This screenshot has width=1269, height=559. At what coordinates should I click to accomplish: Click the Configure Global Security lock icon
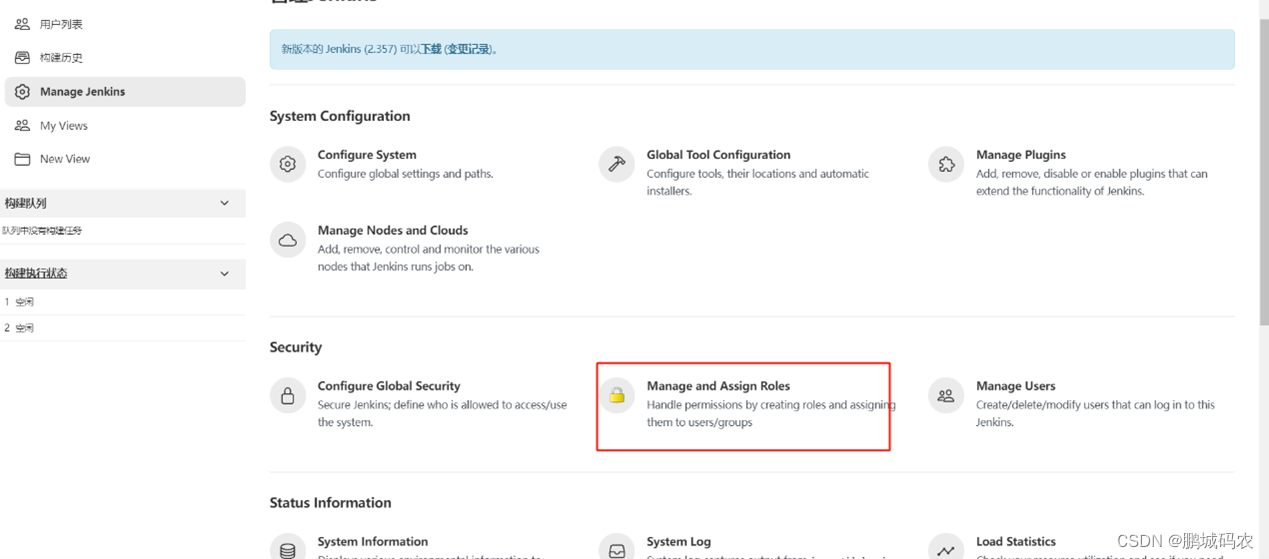point(288,396)
